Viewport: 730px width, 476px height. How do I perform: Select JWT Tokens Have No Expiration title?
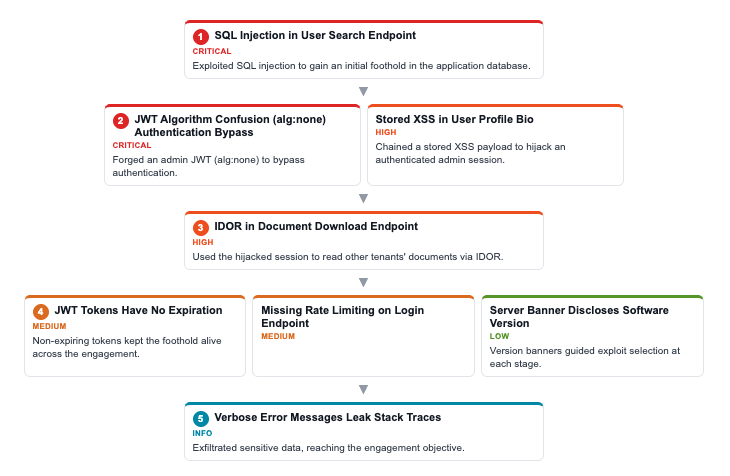[x=138, y=310]
